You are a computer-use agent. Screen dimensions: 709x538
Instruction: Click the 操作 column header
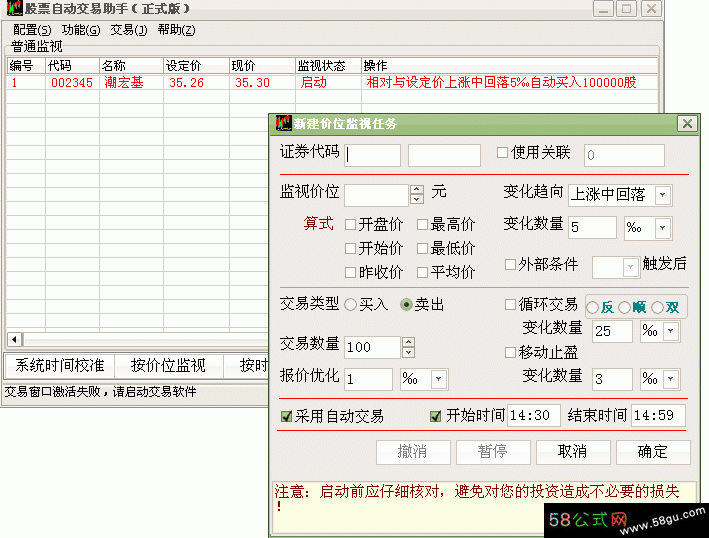tap(509, 66)
